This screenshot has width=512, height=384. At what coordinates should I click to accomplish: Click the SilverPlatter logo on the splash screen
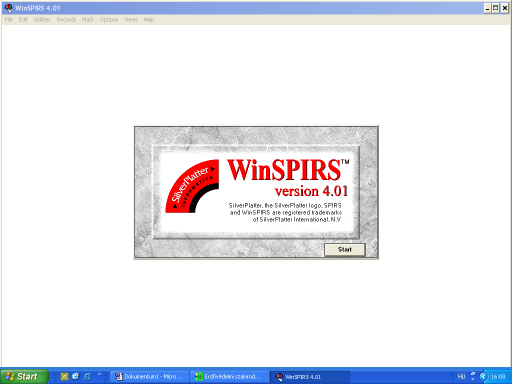192,186
